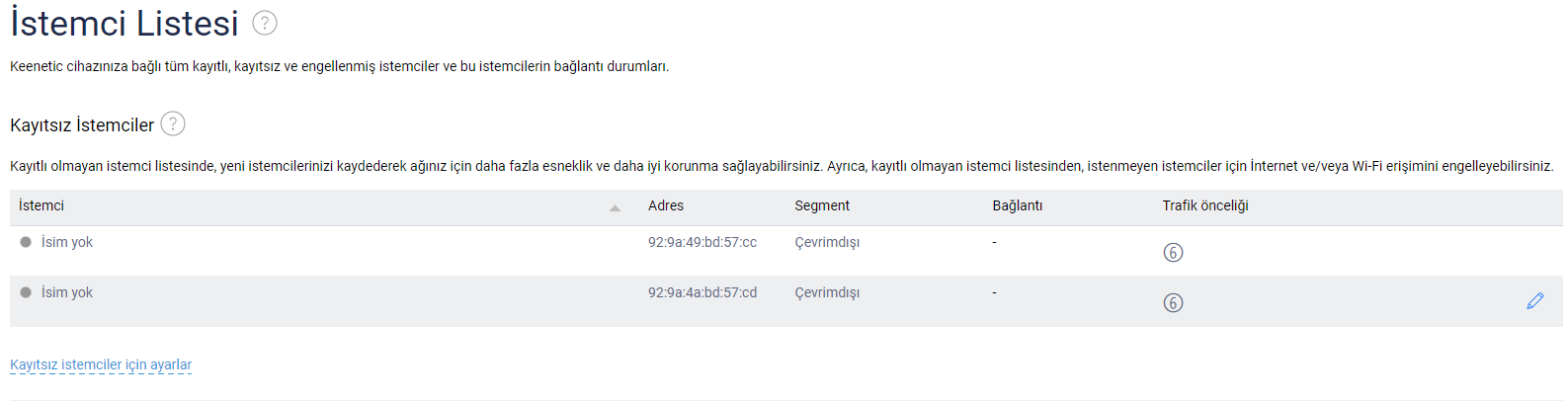This screenshot has width=1568, height=403.
Task: Click grey status dot of first İsim yok client
Action: [26, 242]
